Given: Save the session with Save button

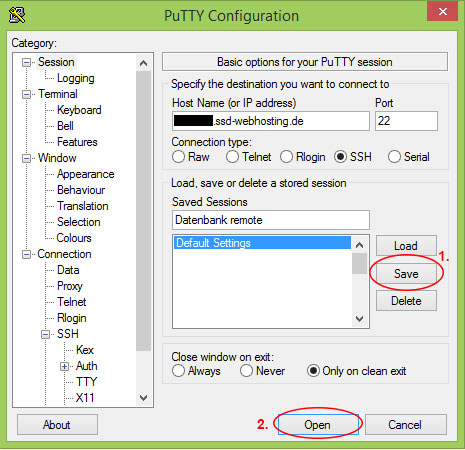Looking at the screenshot, I should coord(406,274).
